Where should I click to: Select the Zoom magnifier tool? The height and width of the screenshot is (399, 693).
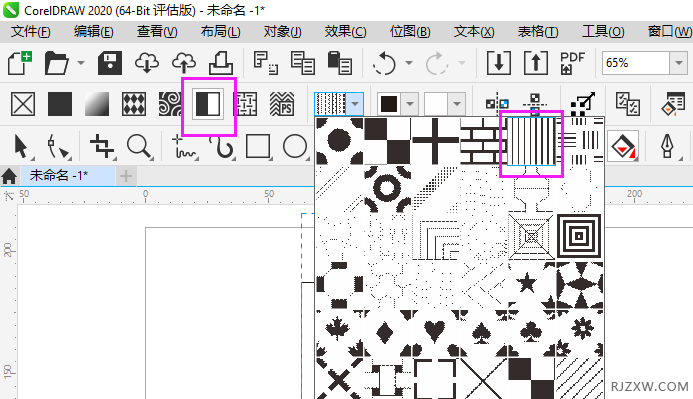tap(139, 146)
